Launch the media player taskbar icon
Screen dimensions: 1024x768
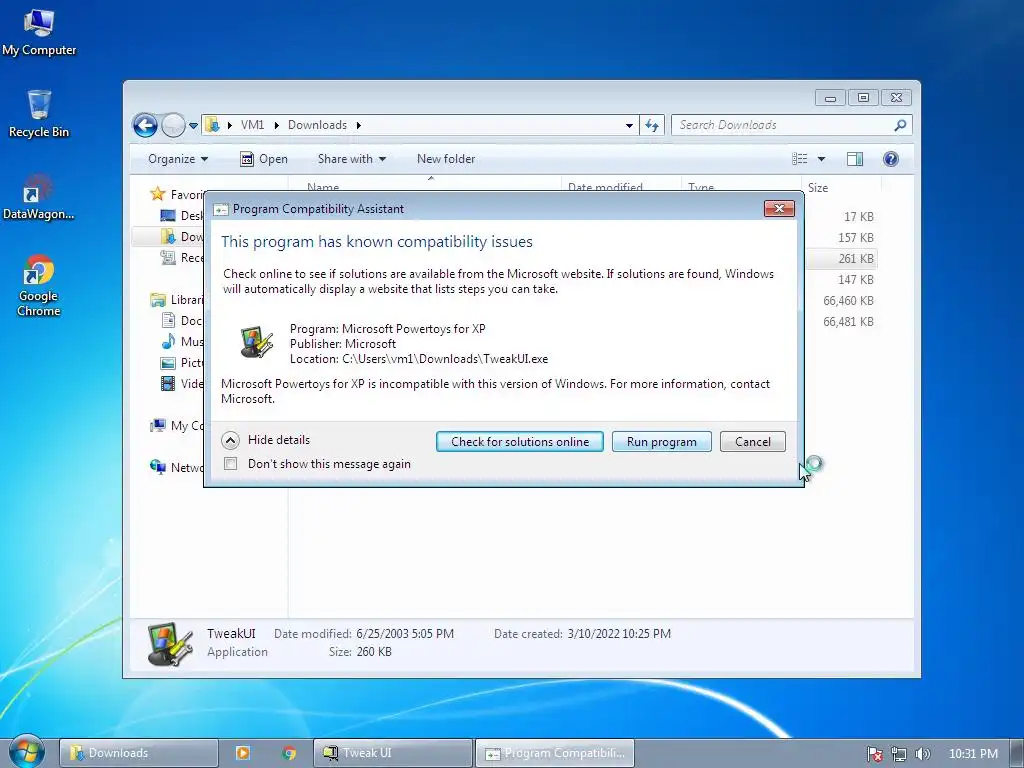(242, 753)
